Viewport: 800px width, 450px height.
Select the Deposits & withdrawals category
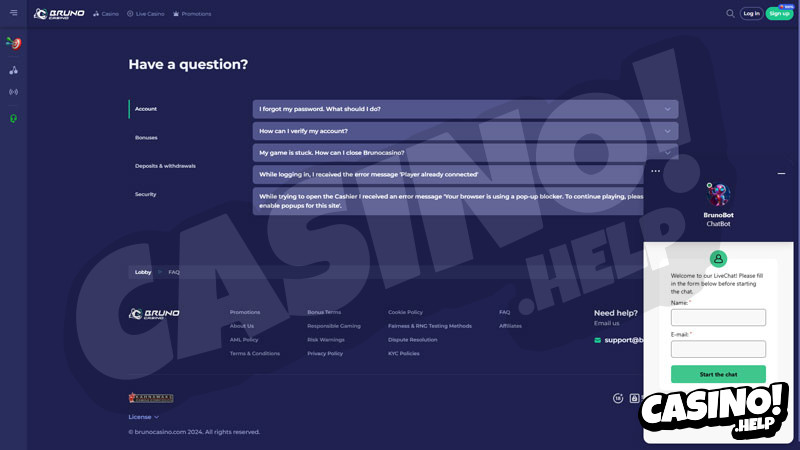coord(165,166)
